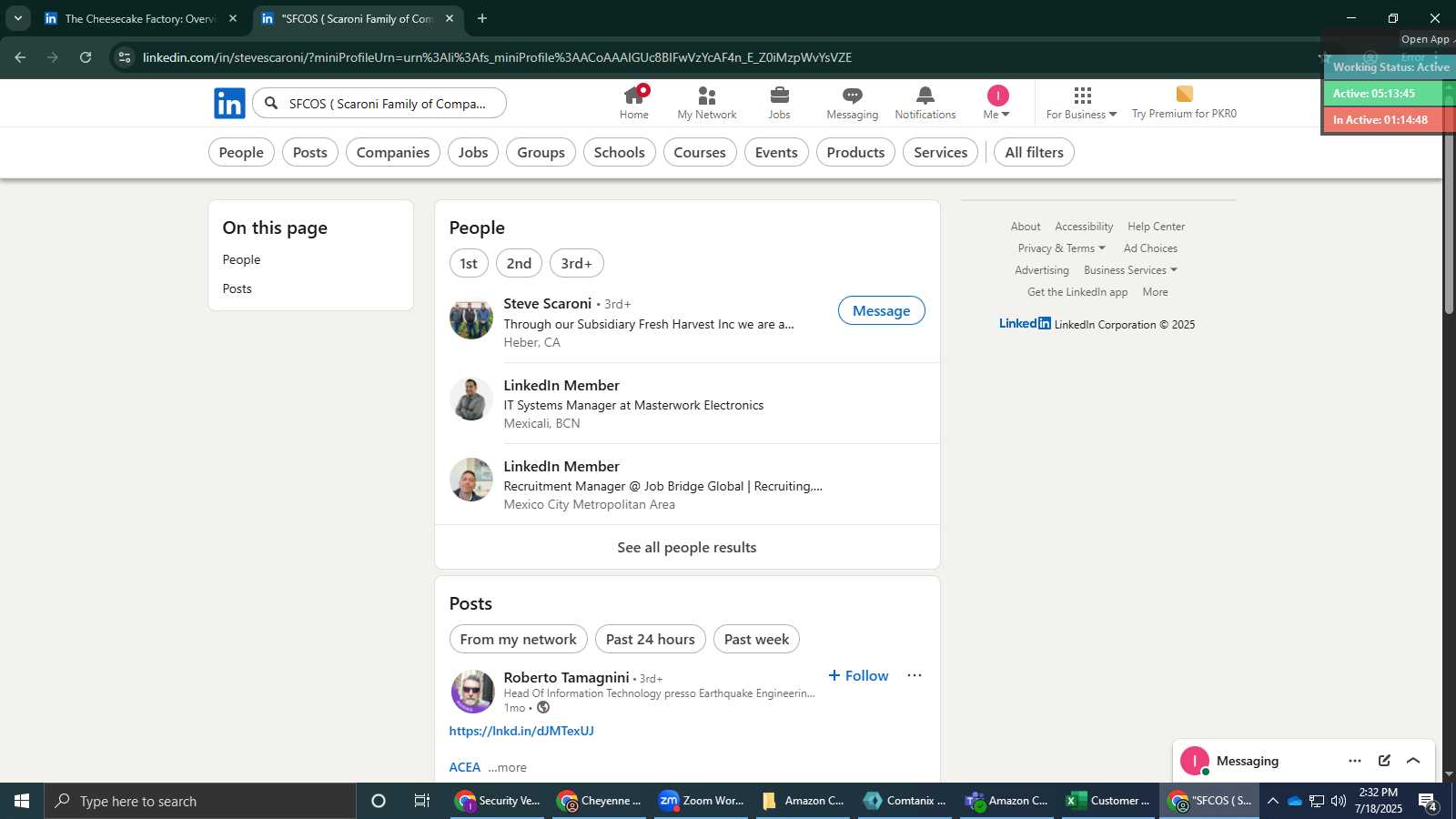Filter posts by Past 24 hours

click(x=651, y=639)
